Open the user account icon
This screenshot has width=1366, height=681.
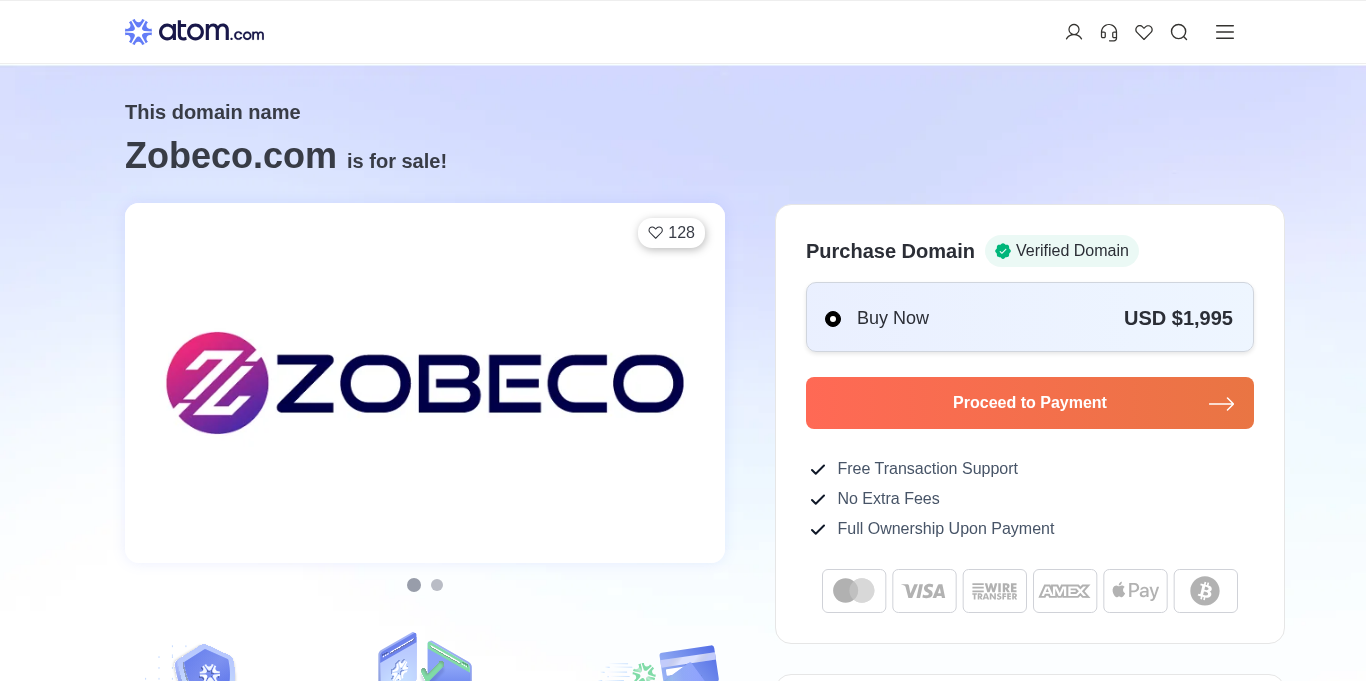coord(1074,32)
